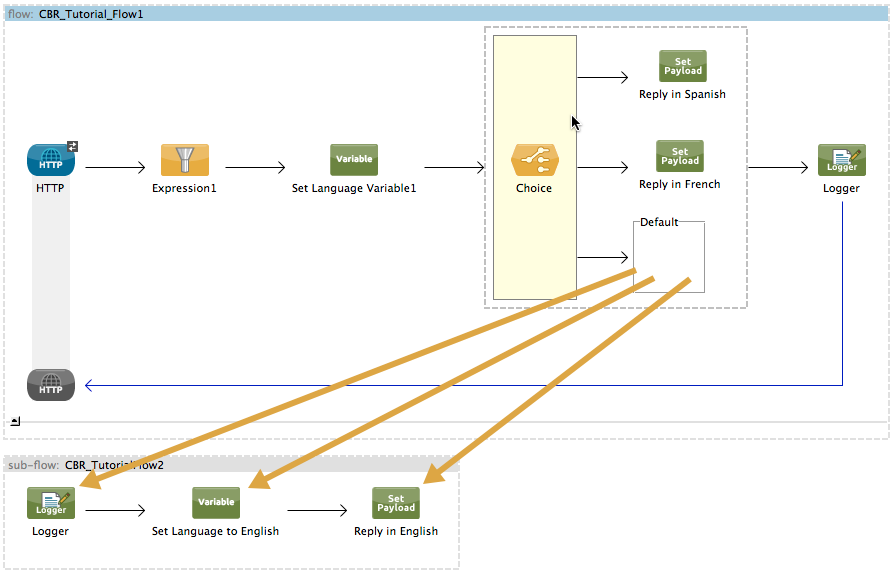Select the CBR_Tutorial_Flow2 sub-flow title bar
Viewport: 891px width, 571px height.
[x=232, y=465]
